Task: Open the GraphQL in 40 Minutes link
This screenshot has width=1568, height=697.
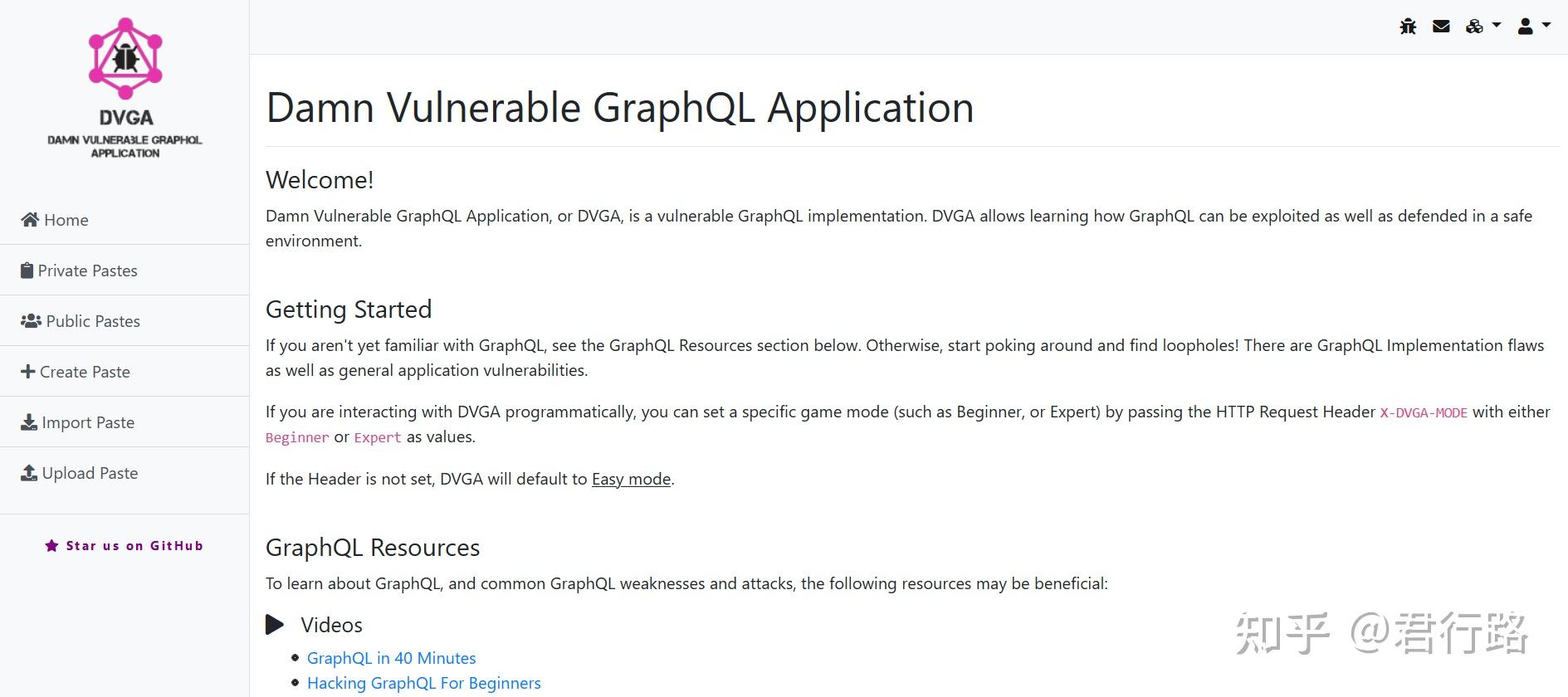Action: [391, 657]
